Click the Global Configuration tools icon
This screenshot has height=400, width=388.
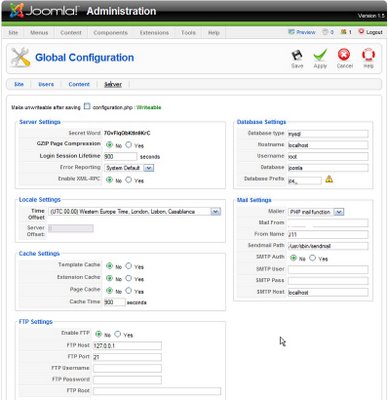tap(20, 57)
